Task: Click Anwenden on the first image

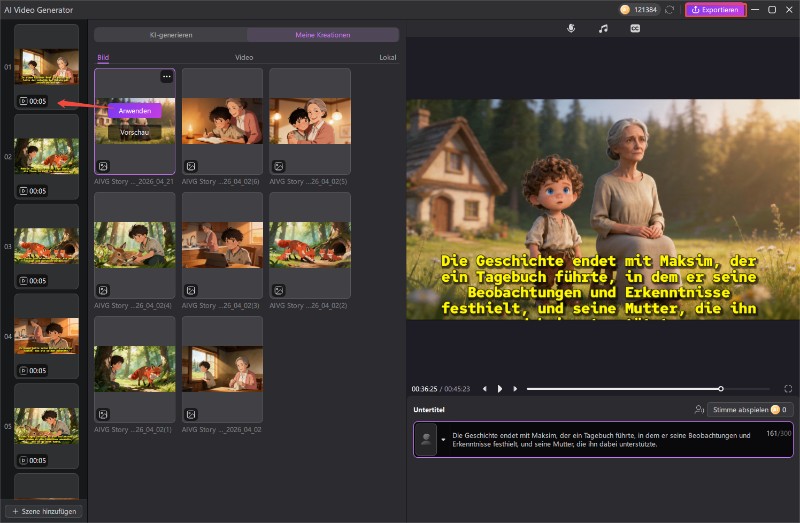Action: (x=134, y=111)
